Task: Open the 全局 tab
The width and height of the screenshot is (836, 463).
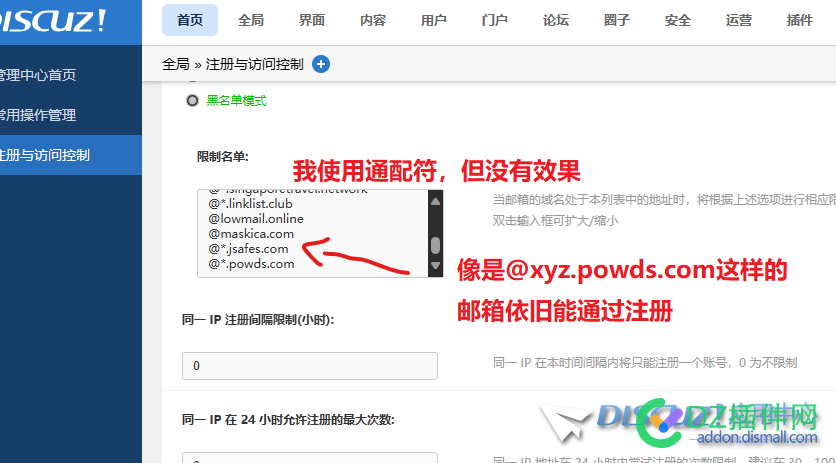Action: 251,20
